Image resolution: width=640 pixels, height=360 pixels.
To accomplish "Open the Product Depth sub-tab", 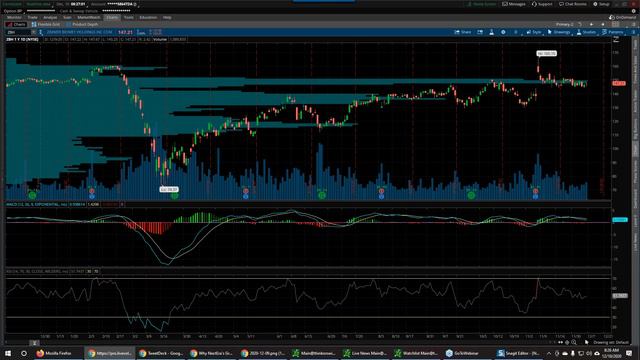I will (82, 24).
